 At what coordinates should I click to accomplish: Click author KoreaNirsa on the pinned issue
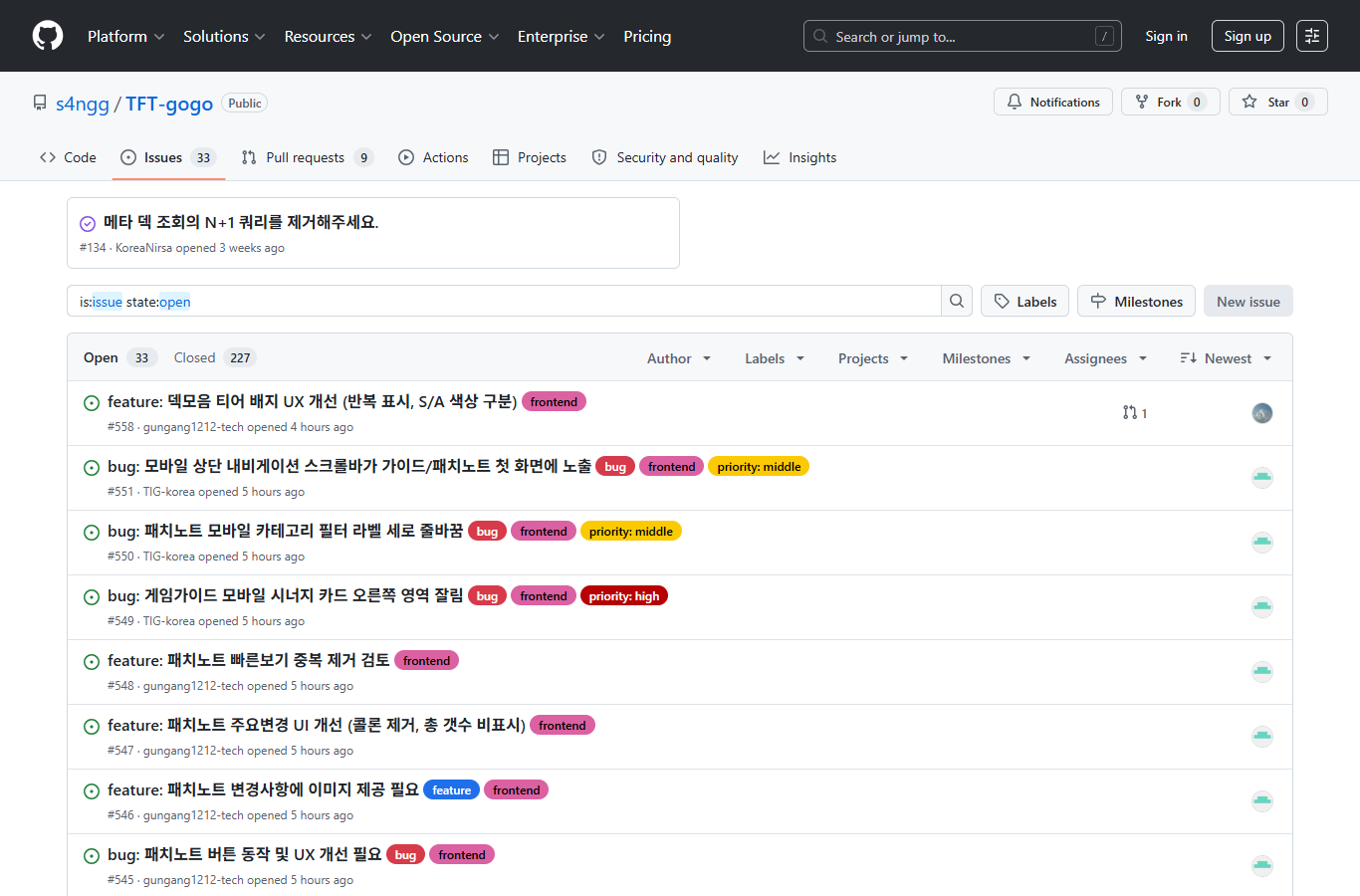point(143,248)
